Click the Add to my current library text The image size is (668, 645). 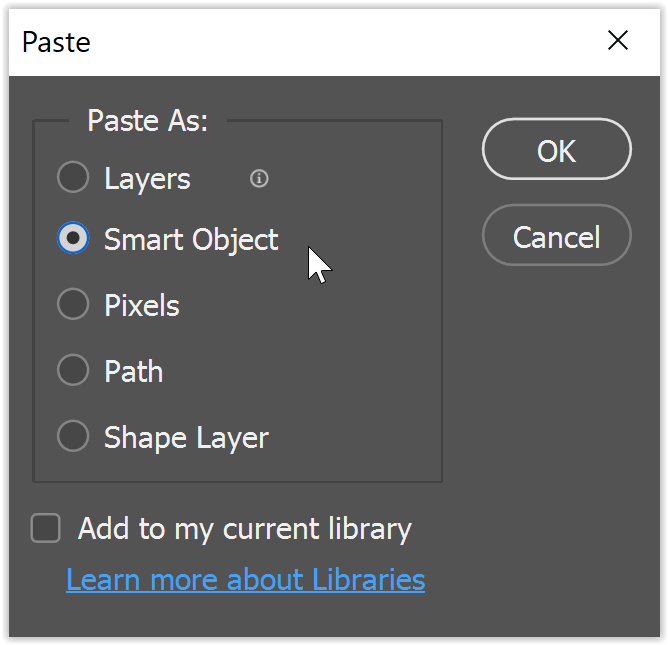tap(244, 528)
